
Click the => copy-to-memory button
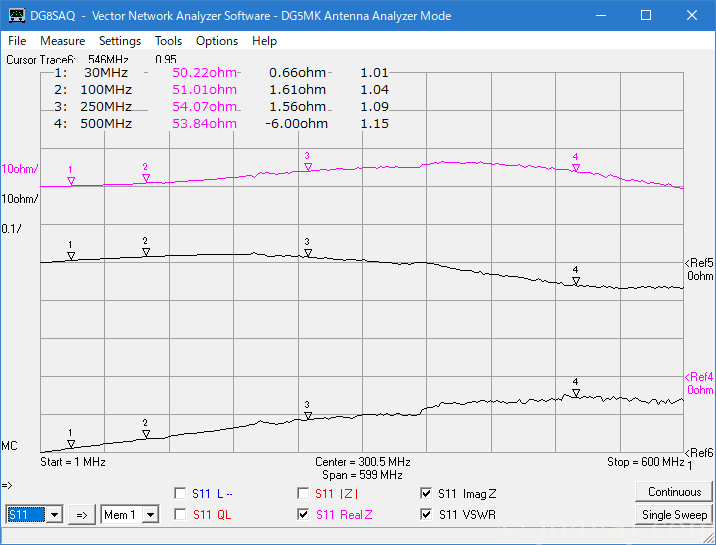pos(82,515)
